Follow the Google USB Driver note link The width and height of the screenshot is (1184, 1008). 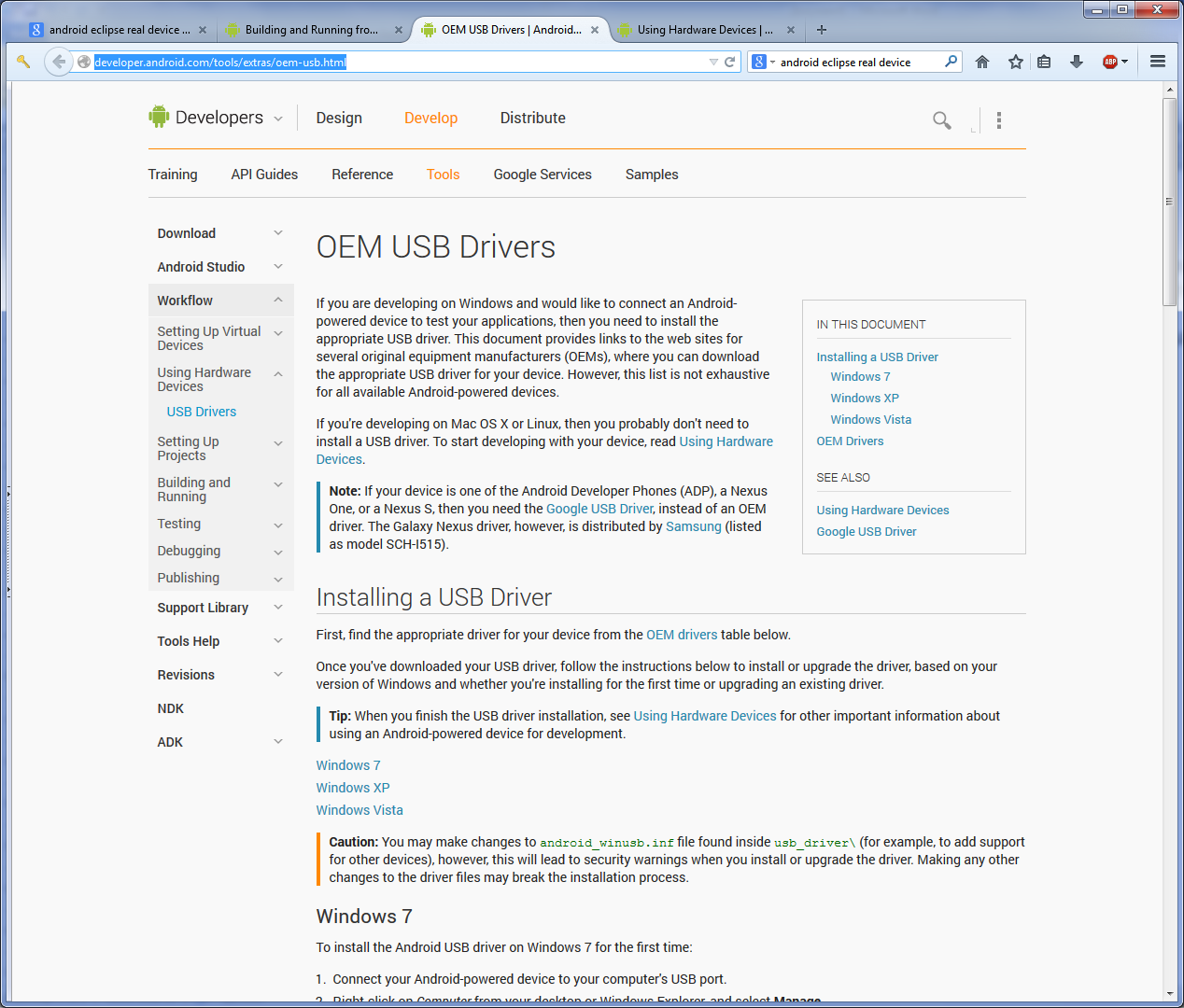599,509
